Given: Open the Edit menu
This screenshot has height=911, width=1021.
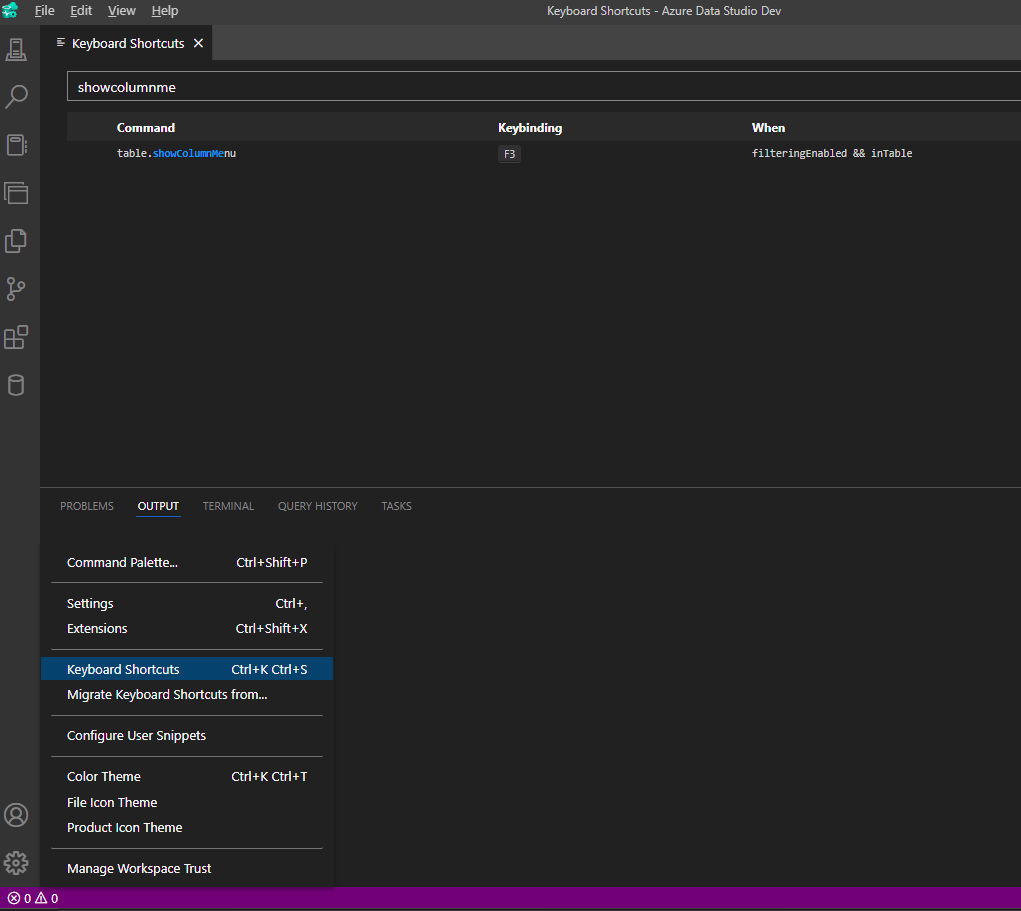Looking at the screenshot, I should [x=80, y=11].
